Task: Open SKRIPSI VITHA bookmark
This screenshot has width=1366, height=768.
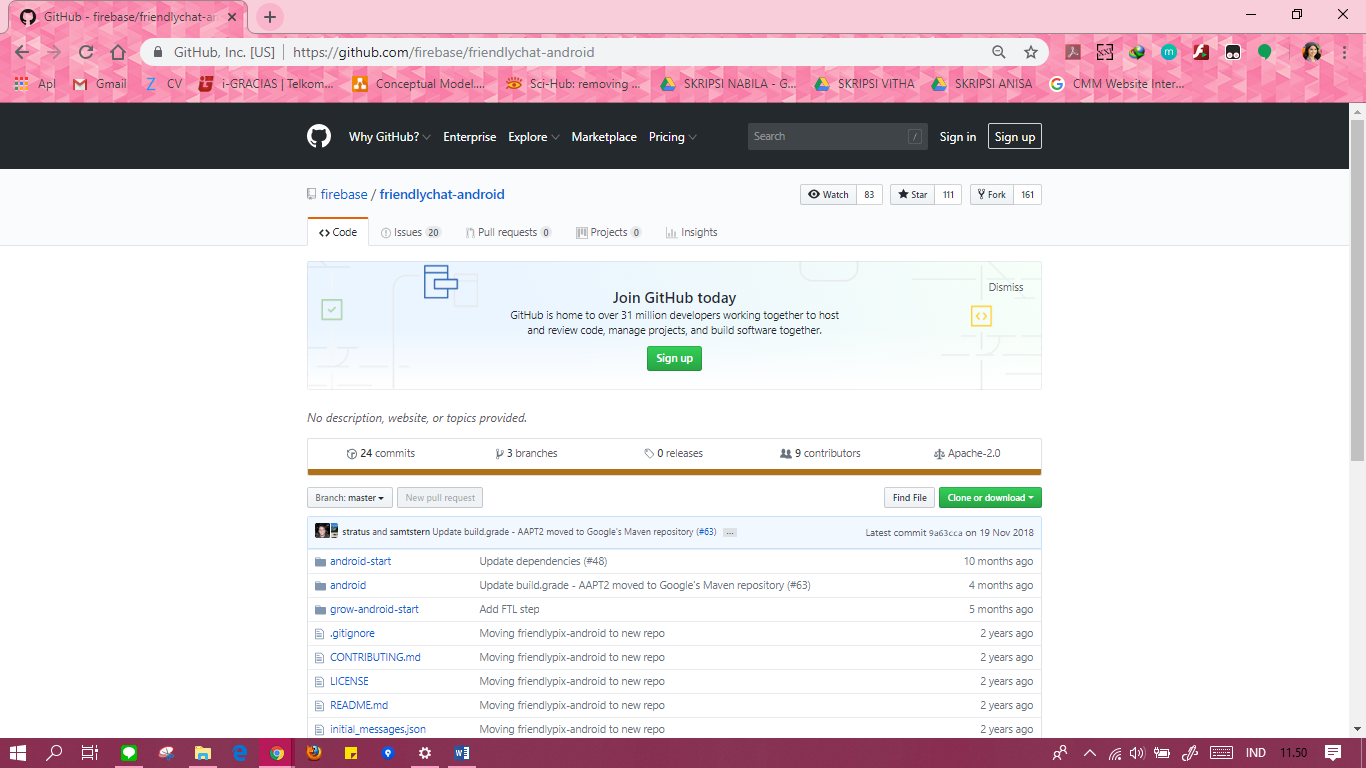Action: (865, 84)
